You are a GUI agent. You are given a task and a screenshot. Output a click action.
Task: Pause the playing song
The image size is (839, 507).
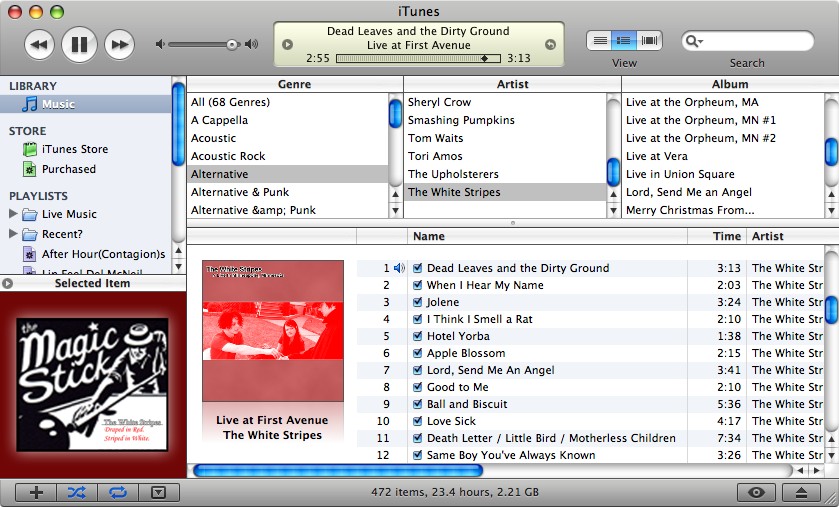(79, 44)
